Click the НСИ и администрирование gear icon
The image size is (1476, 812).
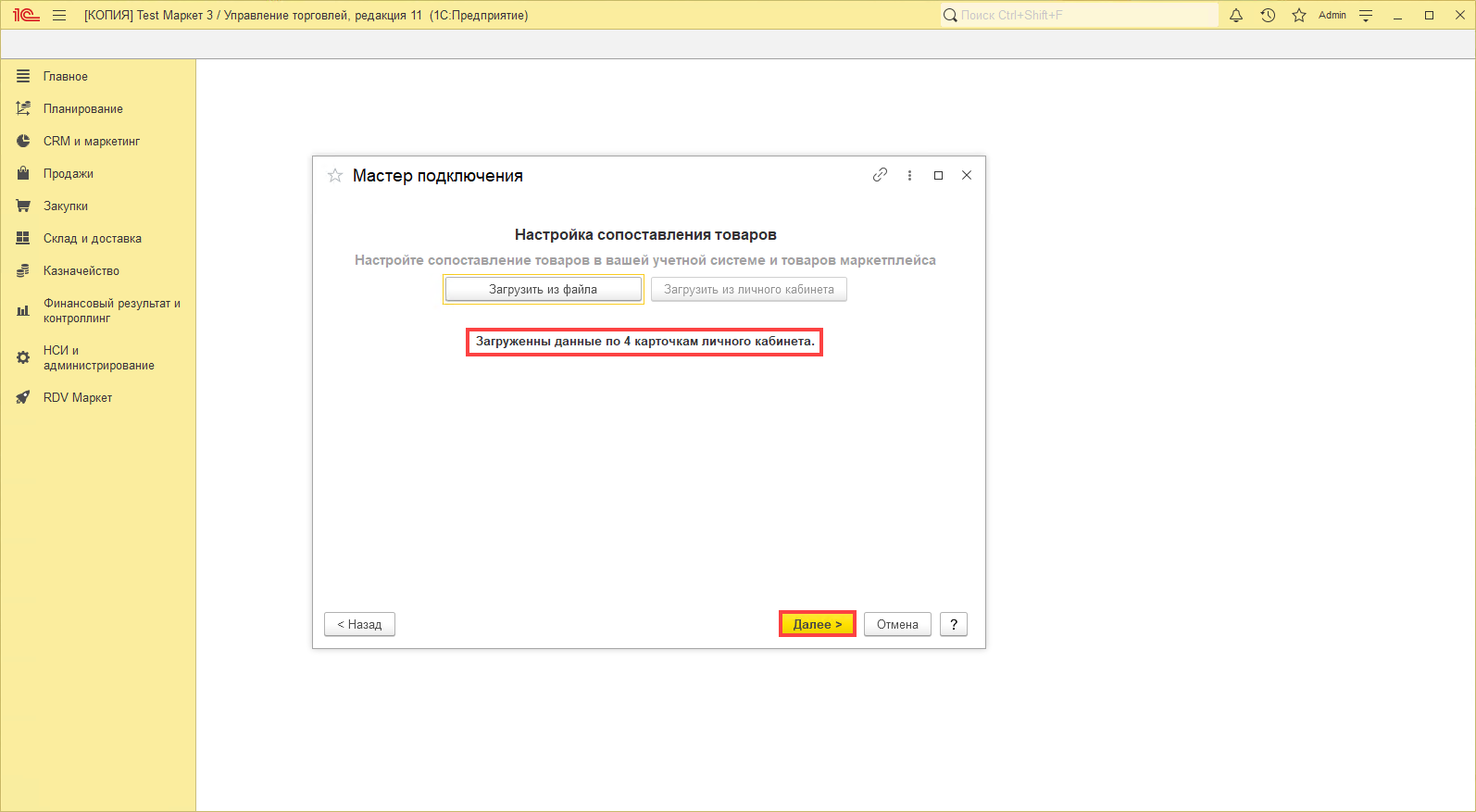23,357
